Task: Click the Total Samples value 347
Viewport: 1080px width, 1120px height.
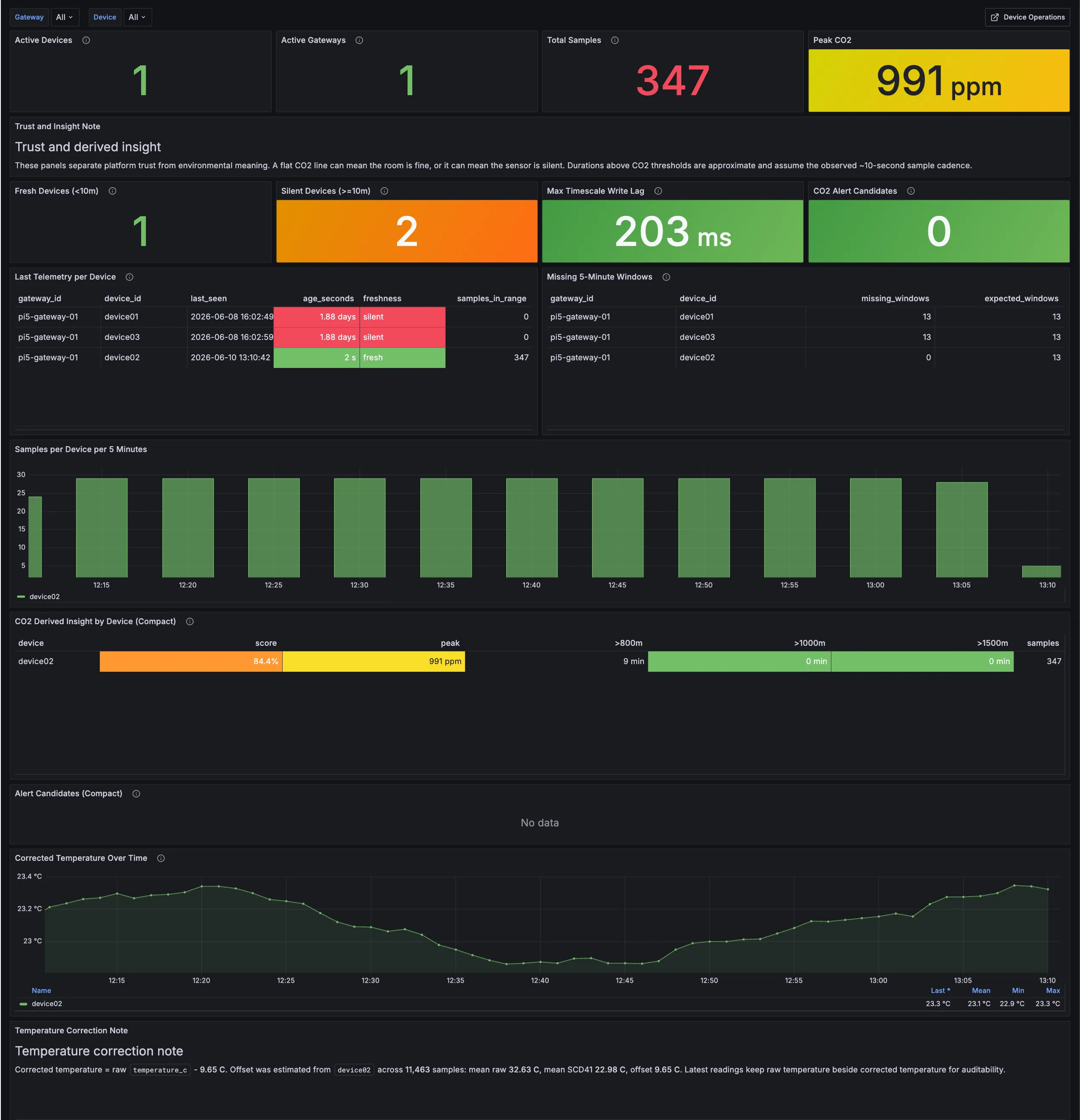Action: click(672, 81)
